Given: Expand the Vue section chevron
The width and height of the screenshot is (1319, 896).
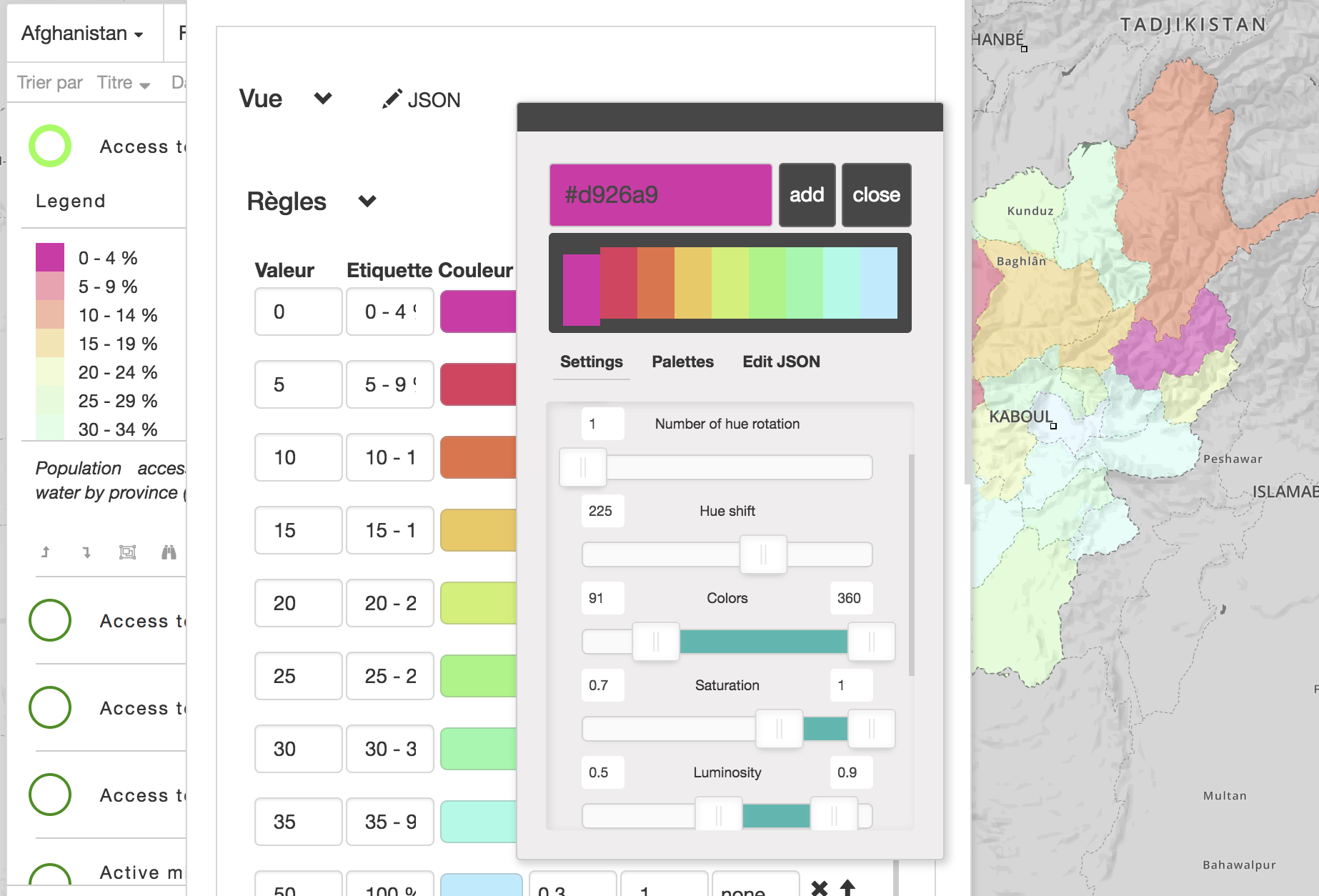Looking at the screenshot, I should pyautogui.click(x=322, y=99).
